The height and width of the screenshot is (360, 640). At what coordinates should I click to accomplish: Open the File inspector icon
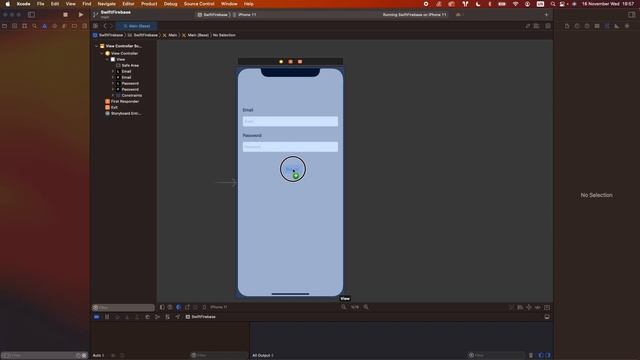point(567,26)
